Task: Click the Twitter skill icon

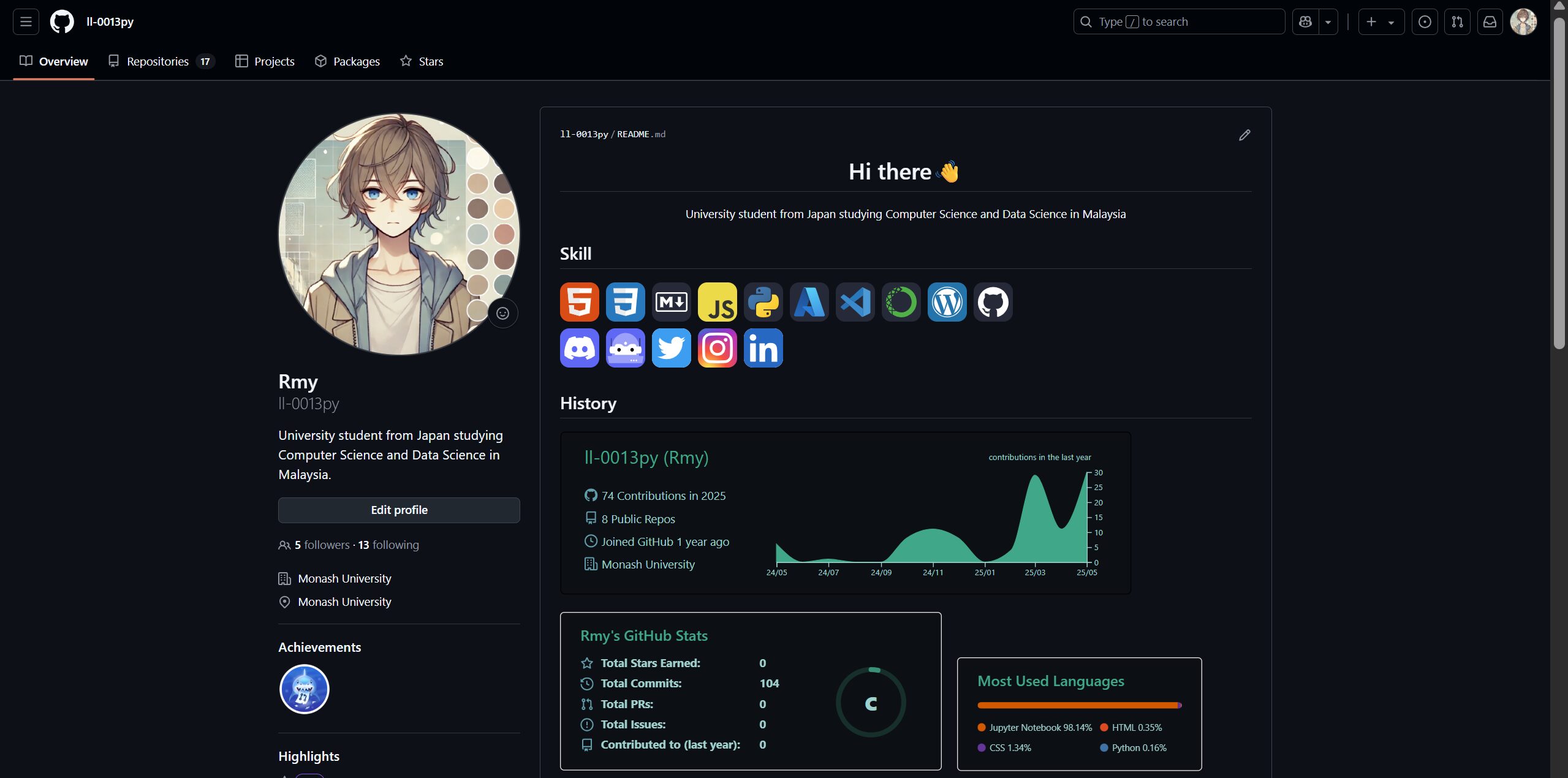Action: [x=671, y=348]
